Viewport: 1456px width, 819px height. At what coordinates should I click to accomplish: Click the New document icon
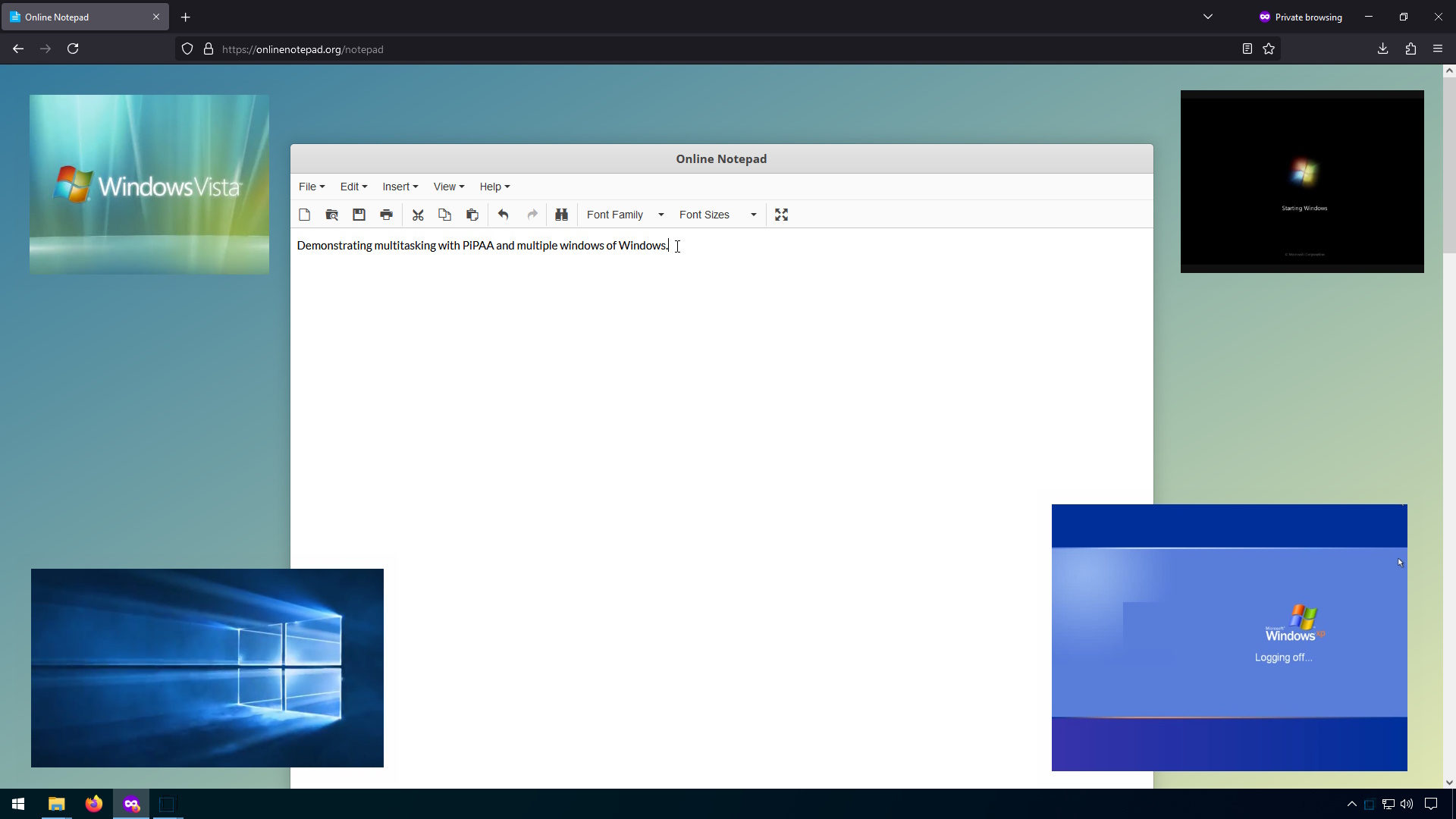tap(305, 215)
